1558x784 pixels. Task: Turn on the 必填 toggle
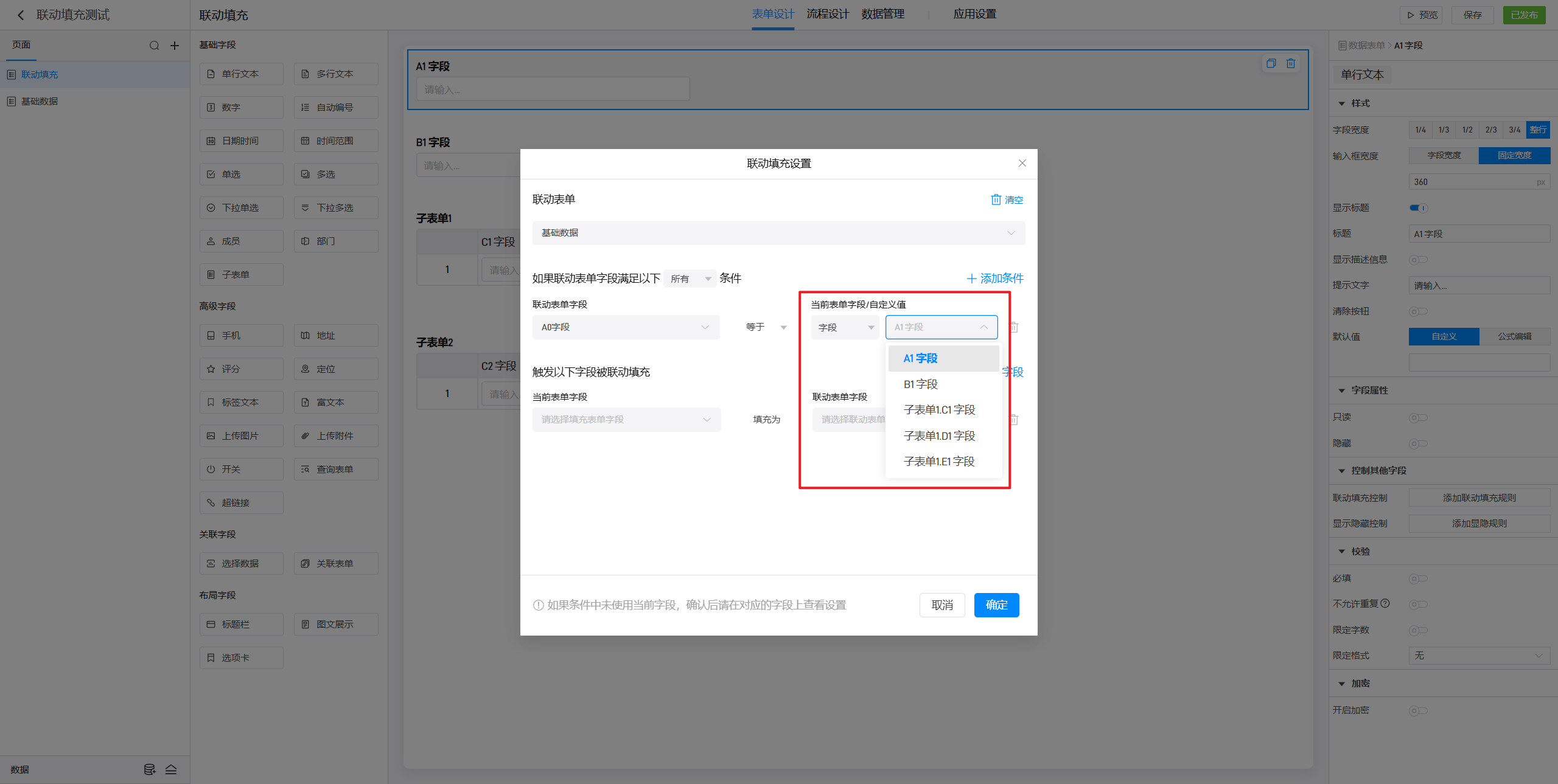1418,579
